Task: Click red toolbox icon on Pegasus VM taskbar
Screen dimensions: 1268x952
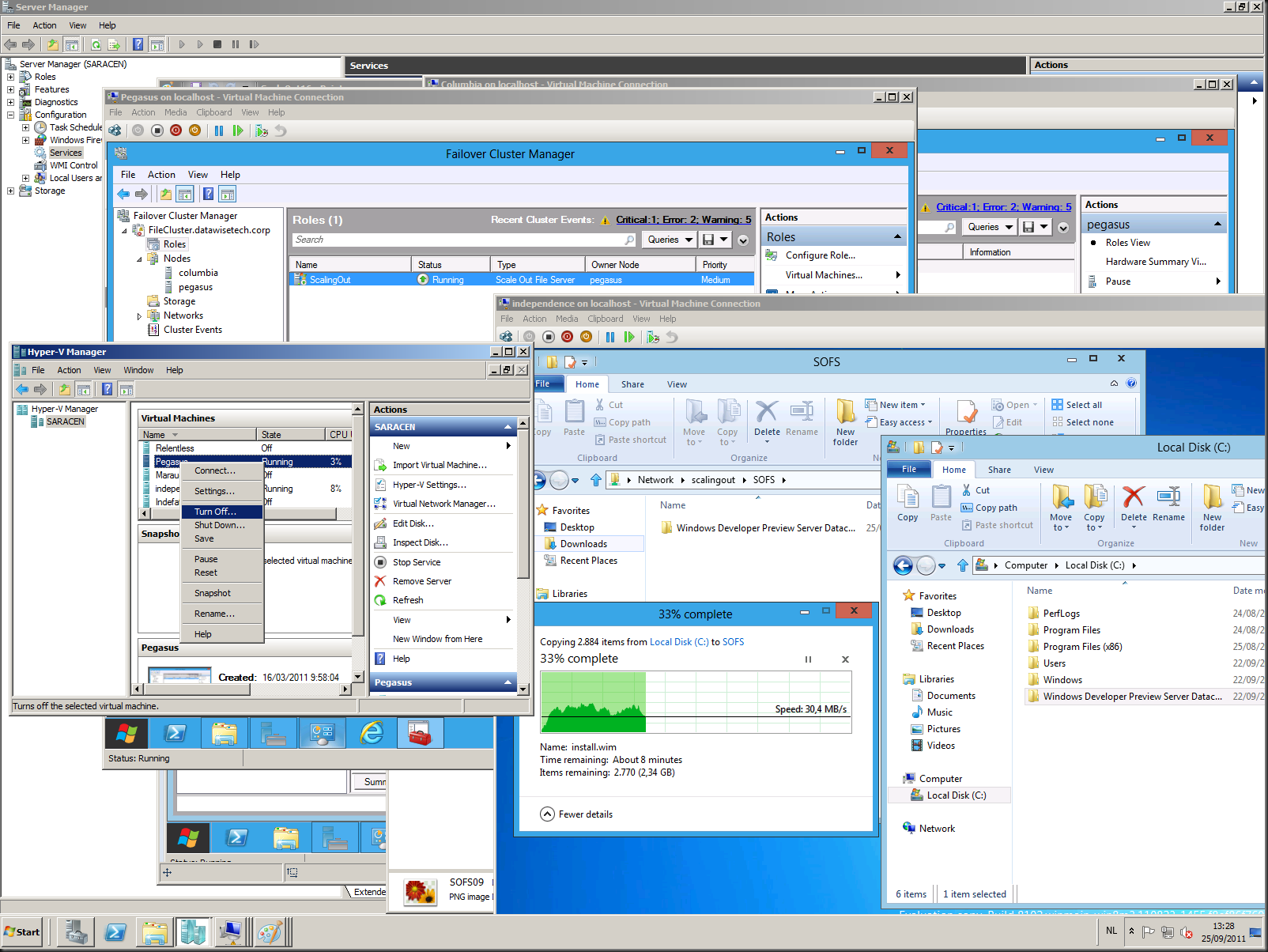Action: tap(420, 734)
